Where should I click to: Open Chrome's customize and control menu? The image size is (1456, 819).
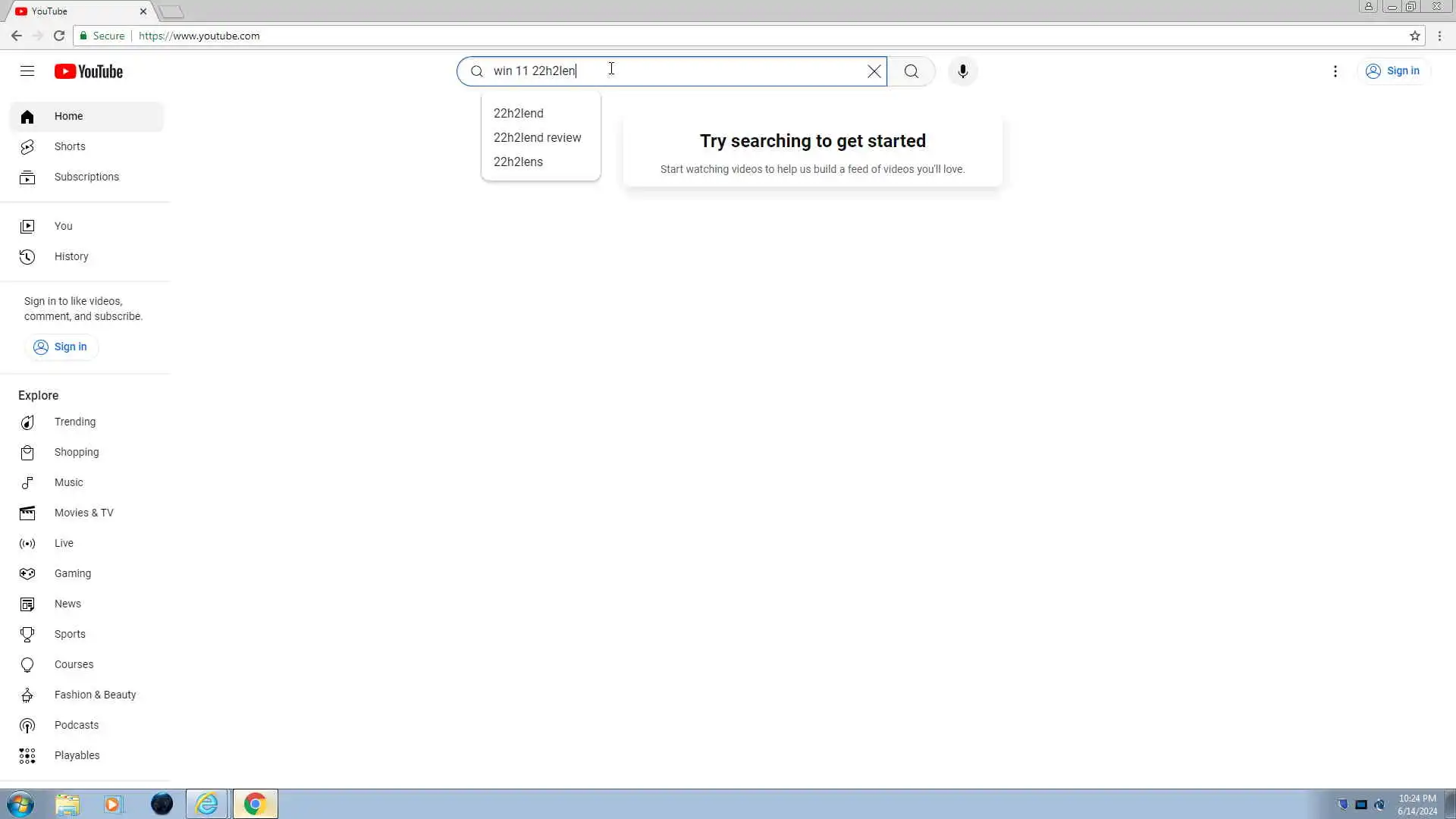pyautogui.click(x=1439, y=36)
